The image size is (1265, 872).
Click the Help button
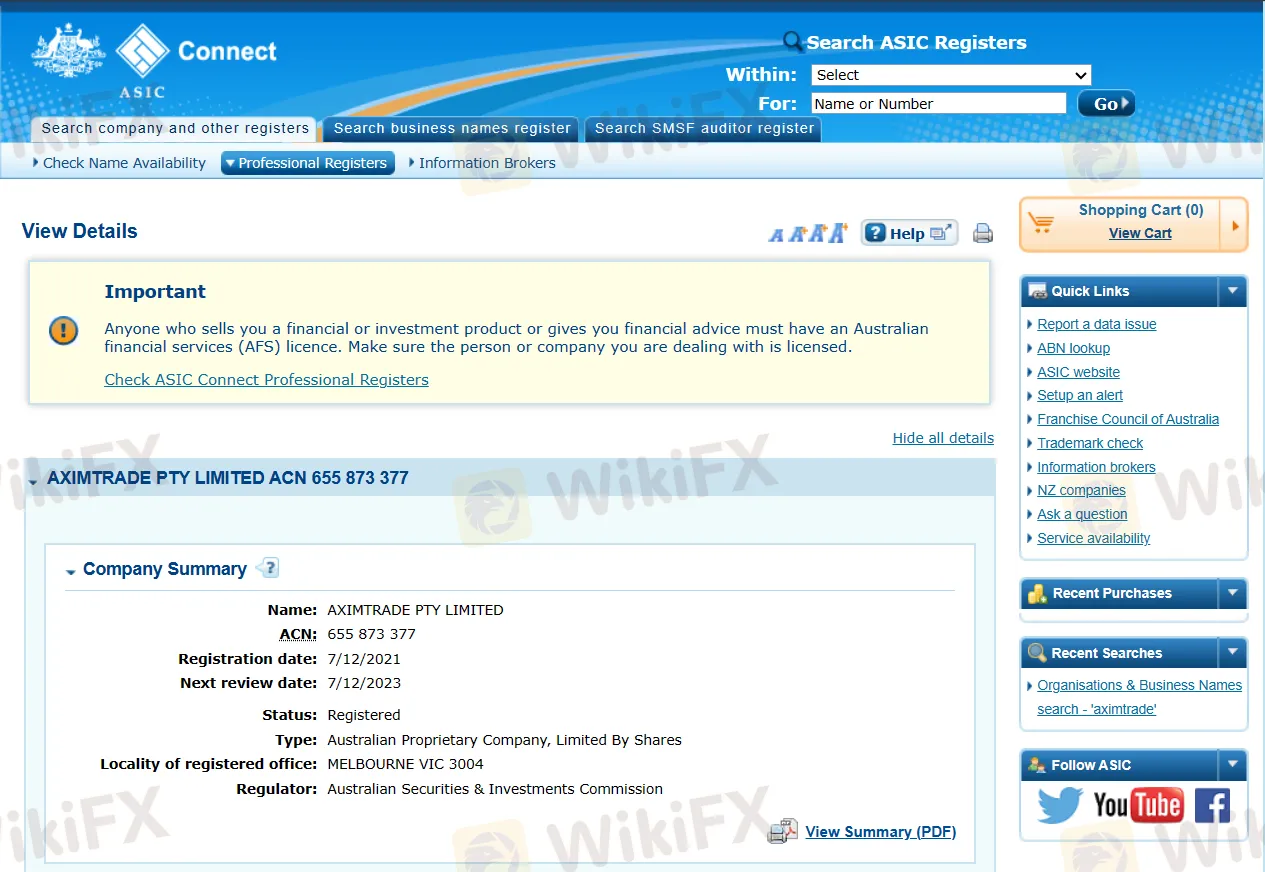(909, 233)
